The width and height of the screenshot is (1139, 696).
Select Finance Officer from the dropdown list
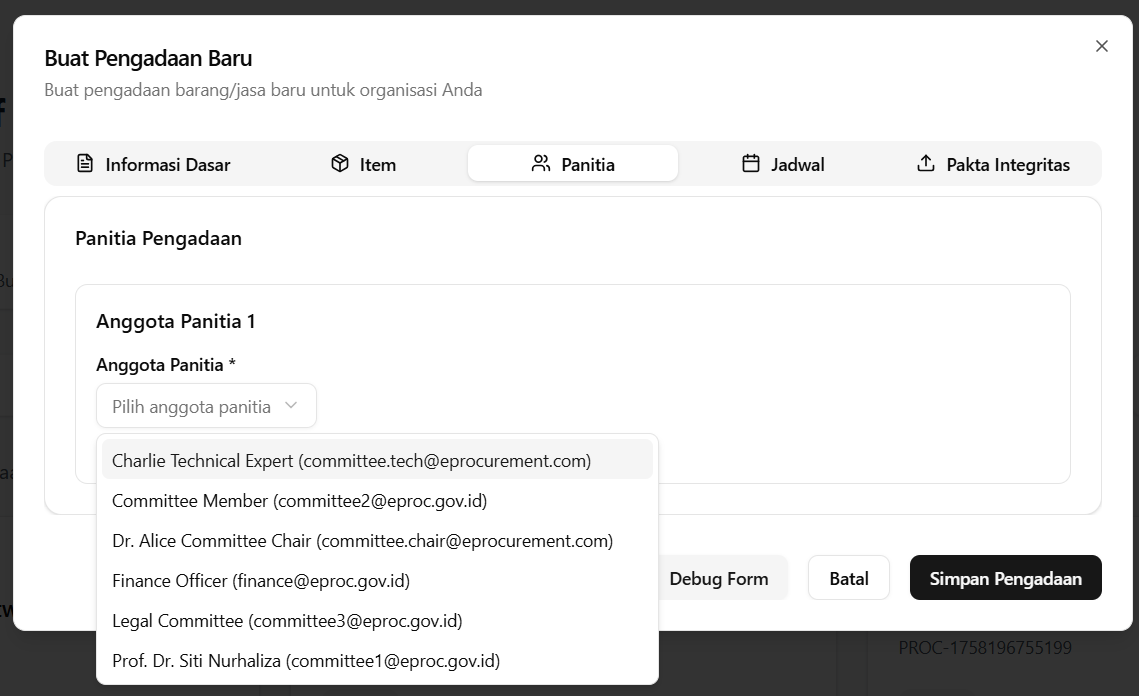(x=260, y=581)
